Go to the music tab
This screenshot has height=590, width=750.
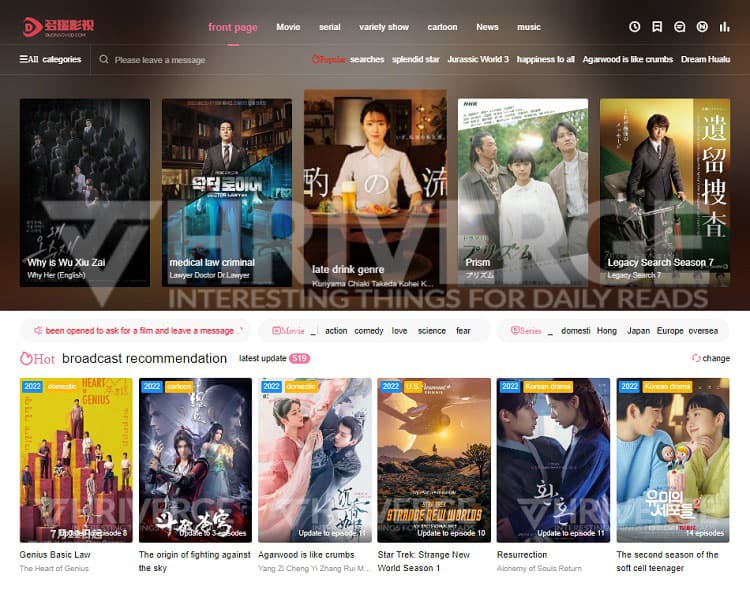pos(529,27)
